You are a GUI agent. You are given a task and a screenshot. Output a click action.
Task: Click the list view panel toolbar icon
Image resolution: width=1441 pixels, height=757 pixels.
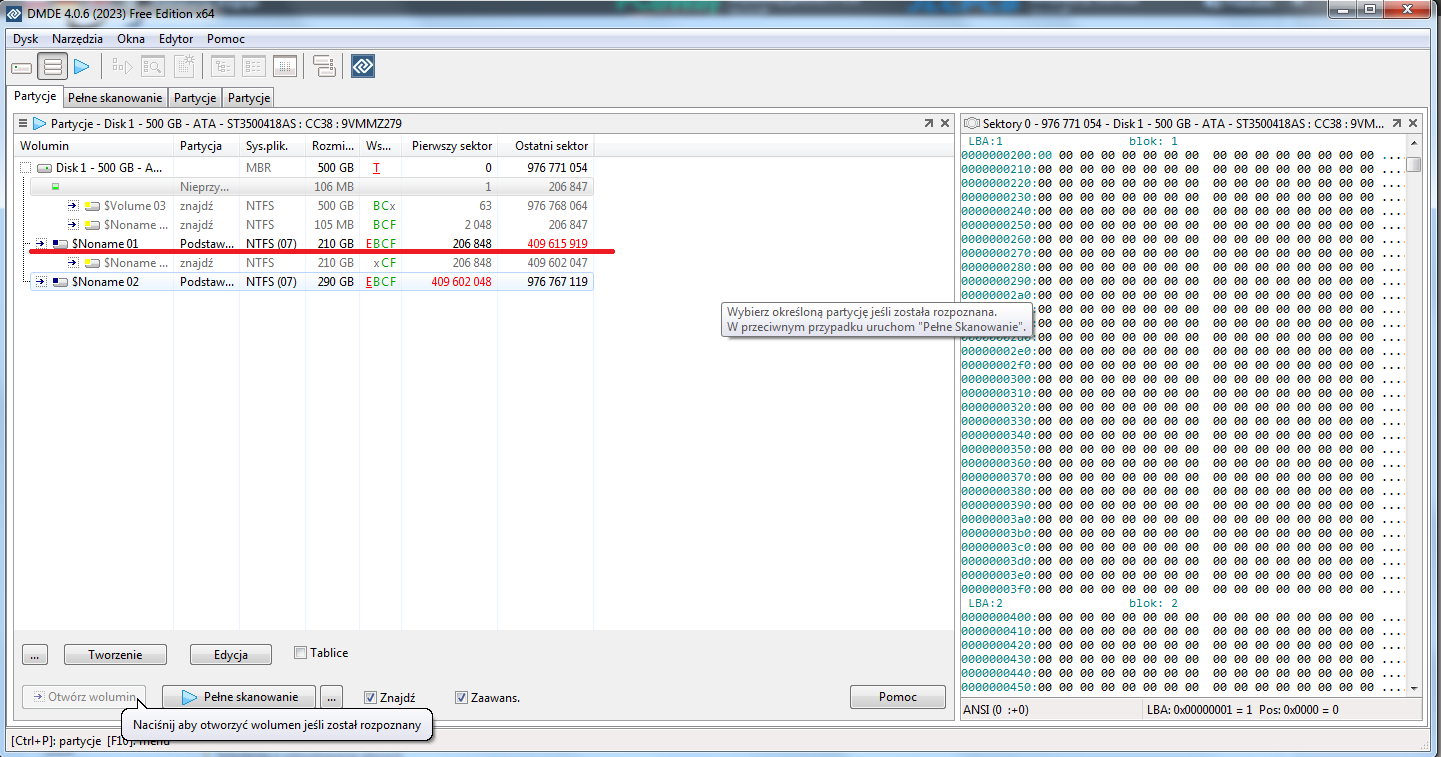point(254,67)
